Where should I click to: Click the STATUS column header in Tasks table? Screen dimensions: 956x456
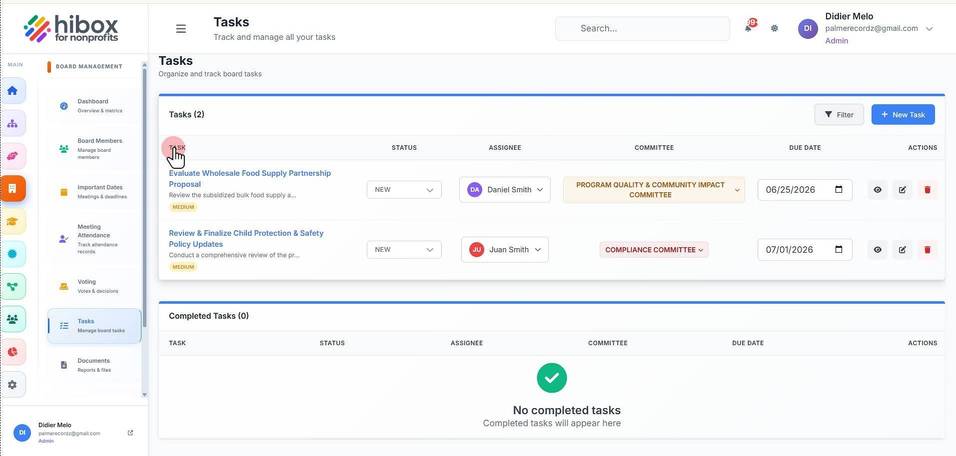(404, 148)
